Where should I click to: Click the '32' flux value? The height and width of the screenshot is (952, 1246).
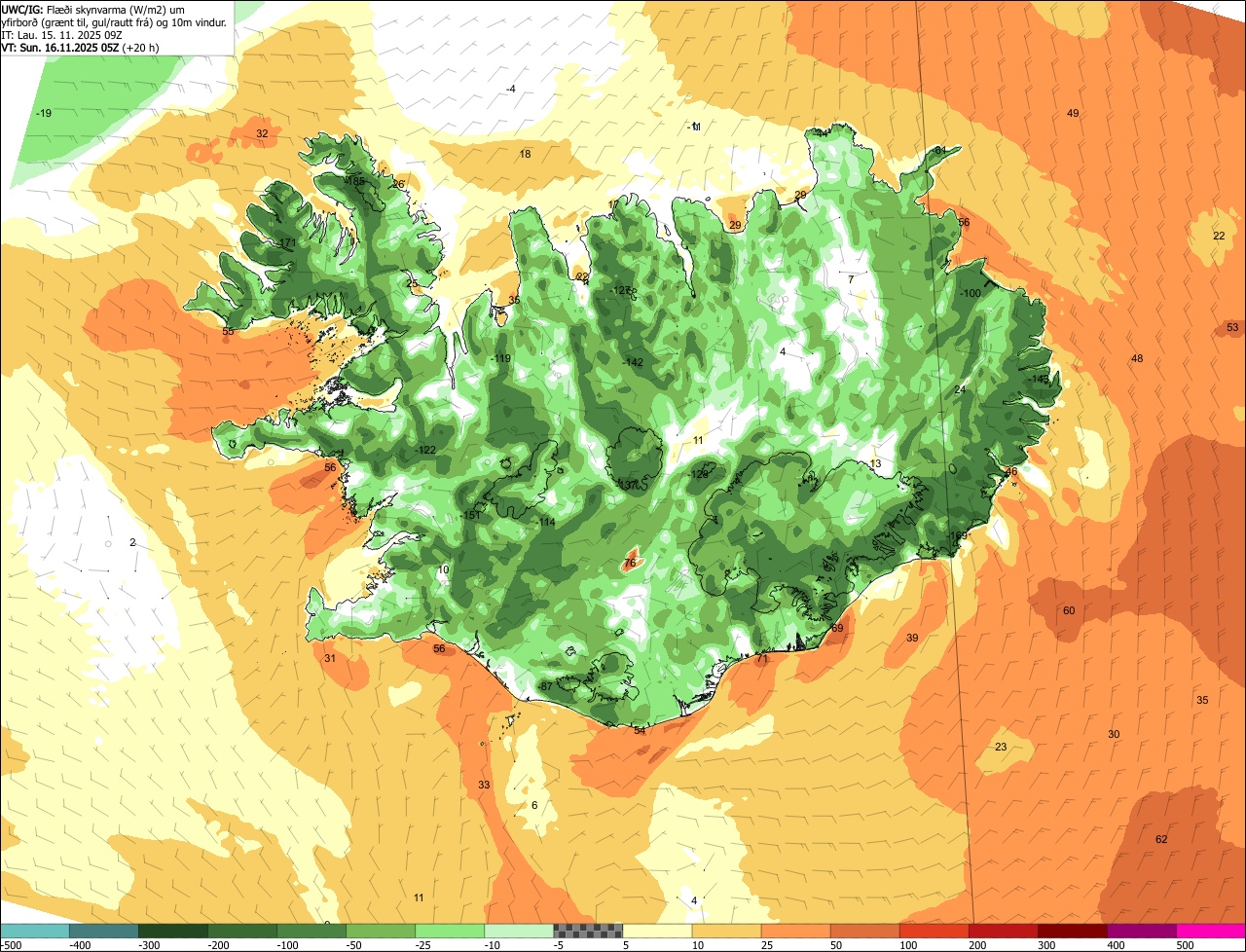262,133
